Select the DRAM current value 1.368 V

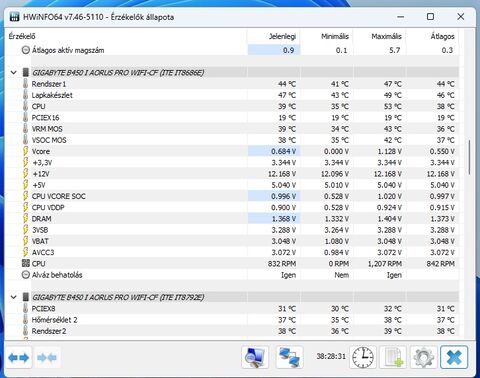point(283,219)
